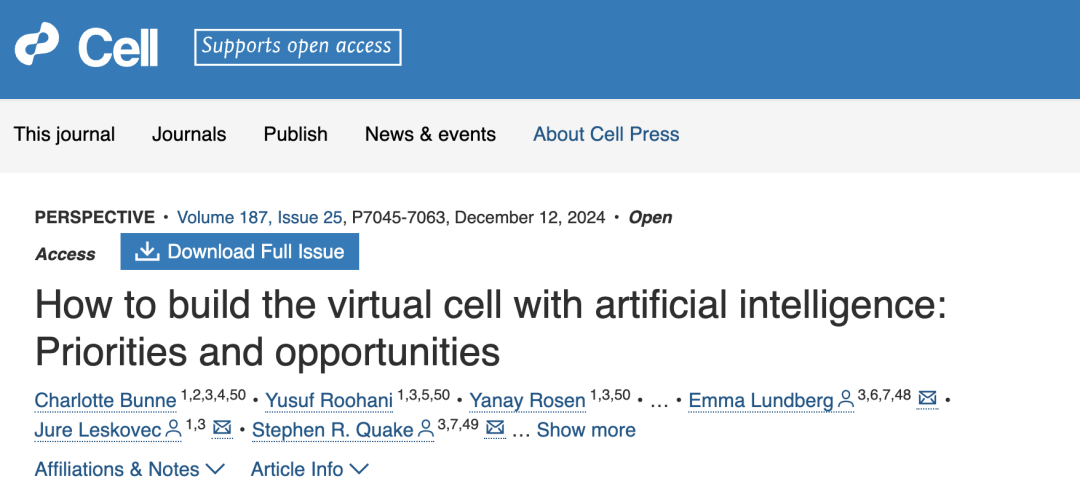Open the Volume 187, Issue 25 link

point(260,217)
